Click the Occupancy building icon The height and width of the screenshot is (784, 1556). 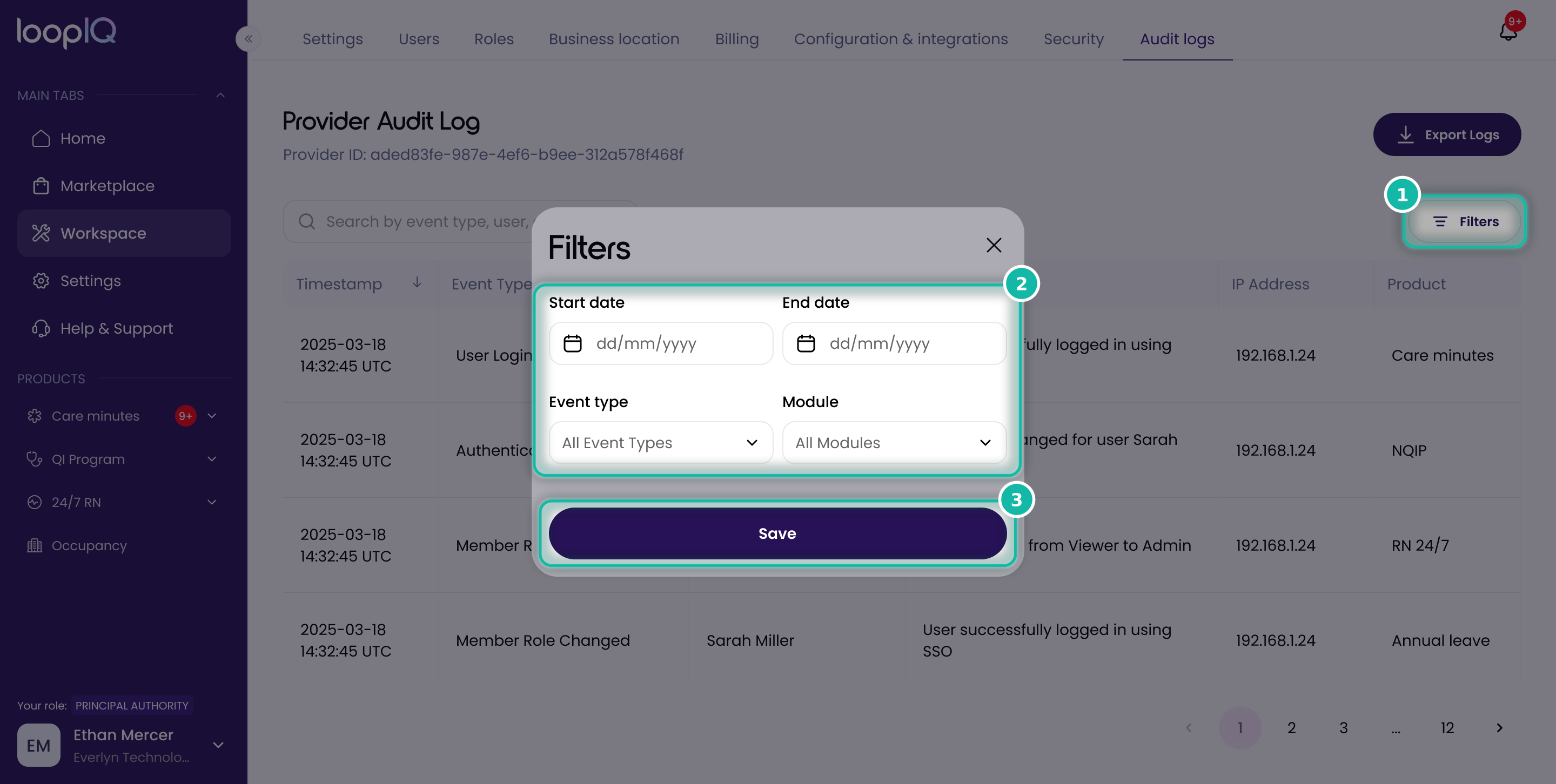[35, 545]
